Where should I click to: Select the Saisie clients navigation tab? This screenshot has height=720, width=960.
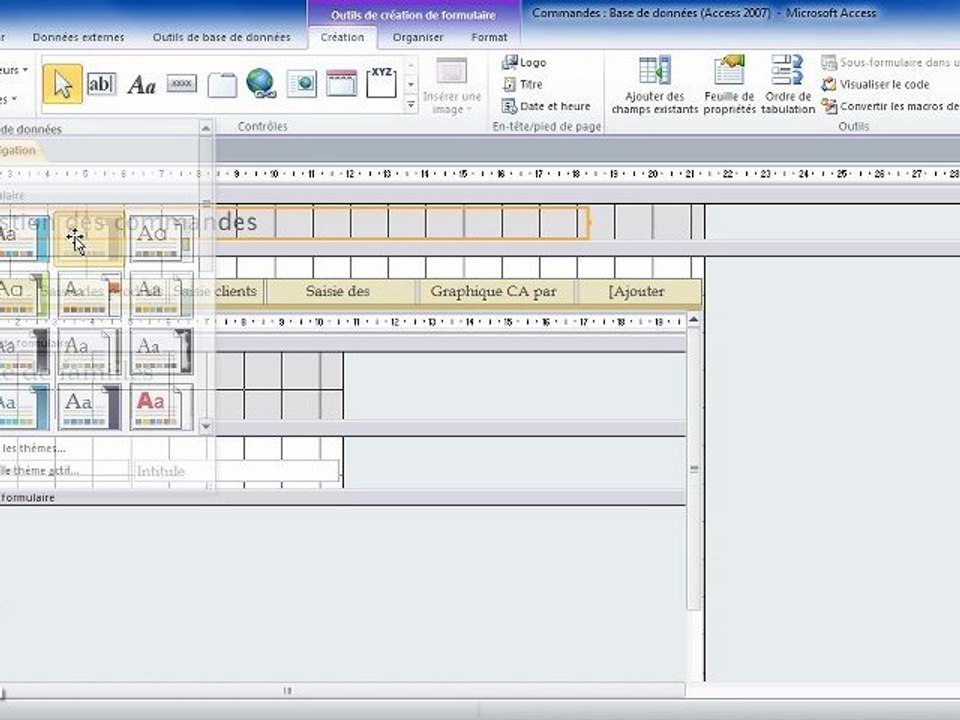click(217, 291)
